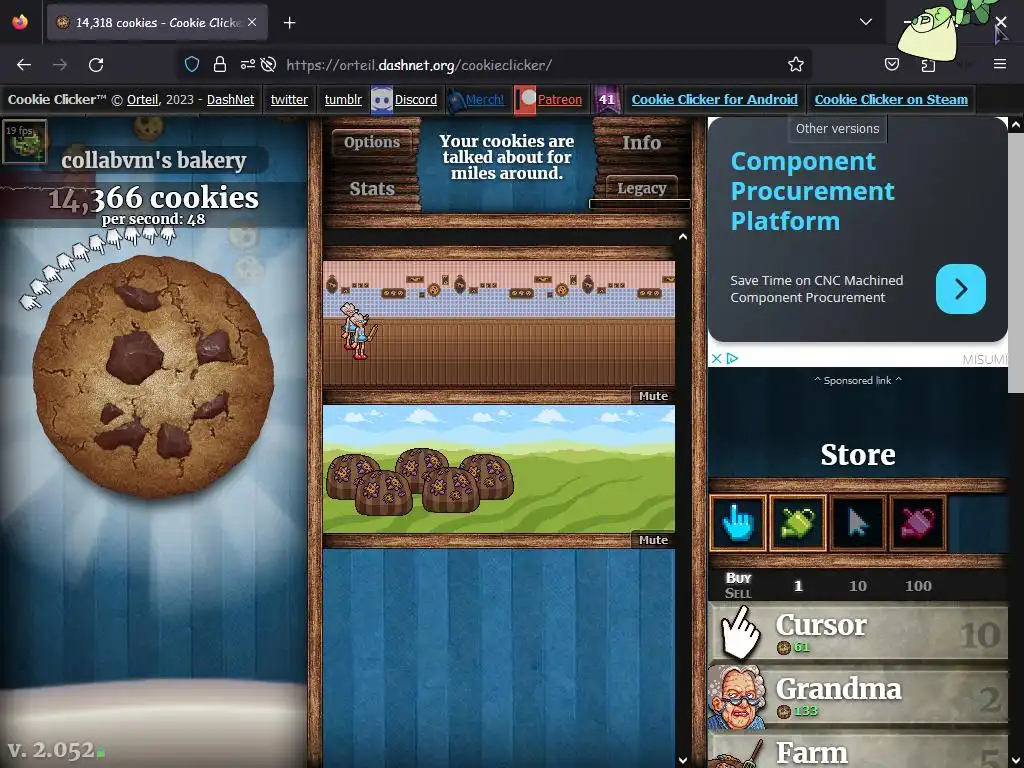Viewport: 1024px width, 768px height.
Task: Open the twitter link
Action: [289, 100]
